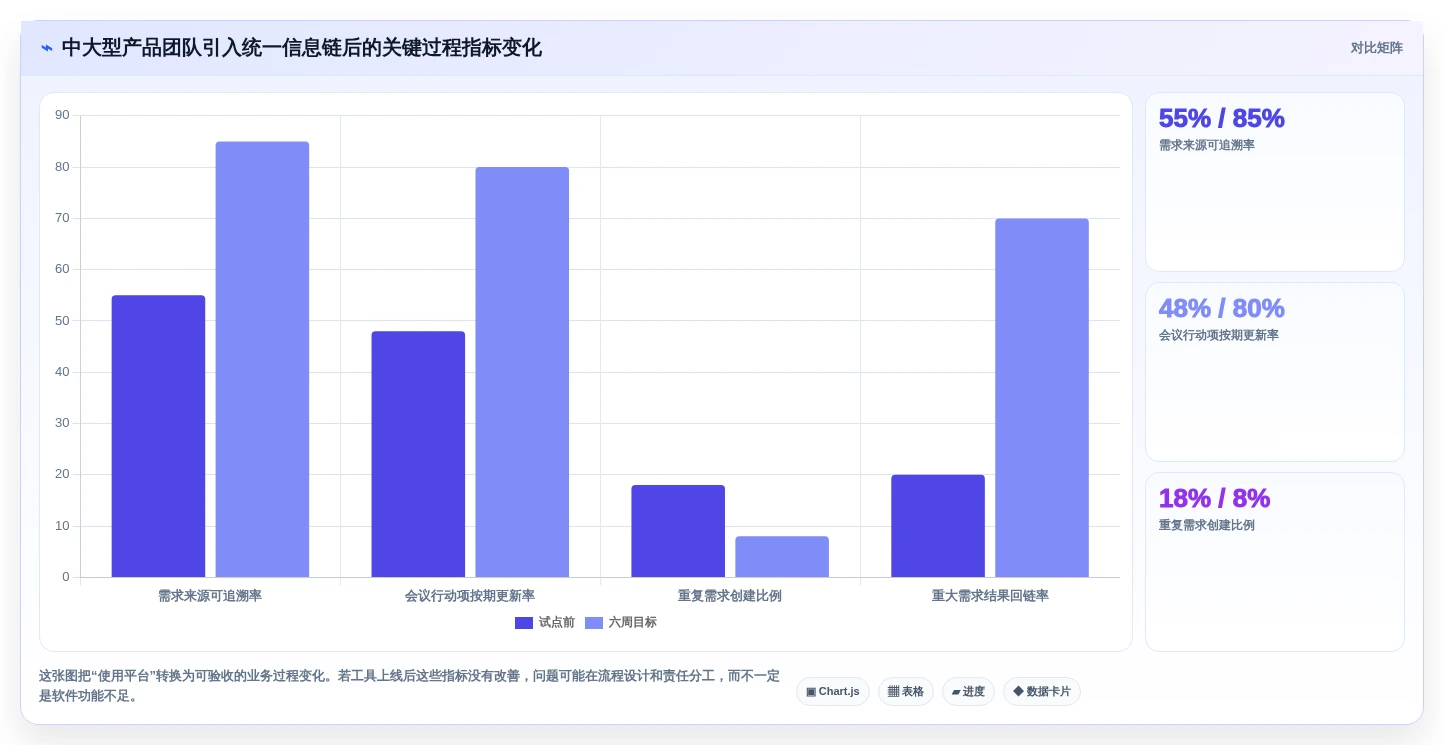Click the 会议行动项按期更新率 card caption
1444x745 pixels.
pyautogui.click(x=1219, y=335)
